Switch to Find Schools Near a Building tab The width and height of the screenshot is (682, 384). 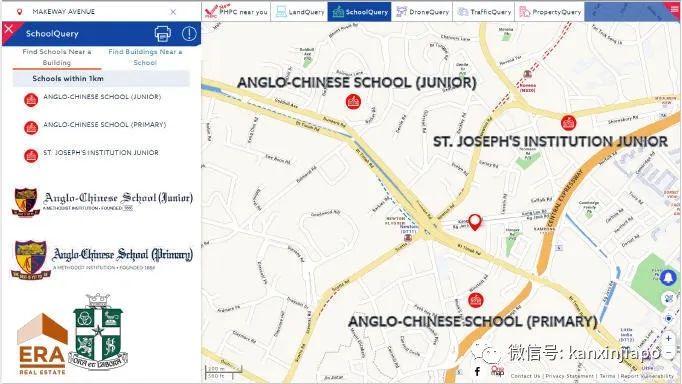57,57
